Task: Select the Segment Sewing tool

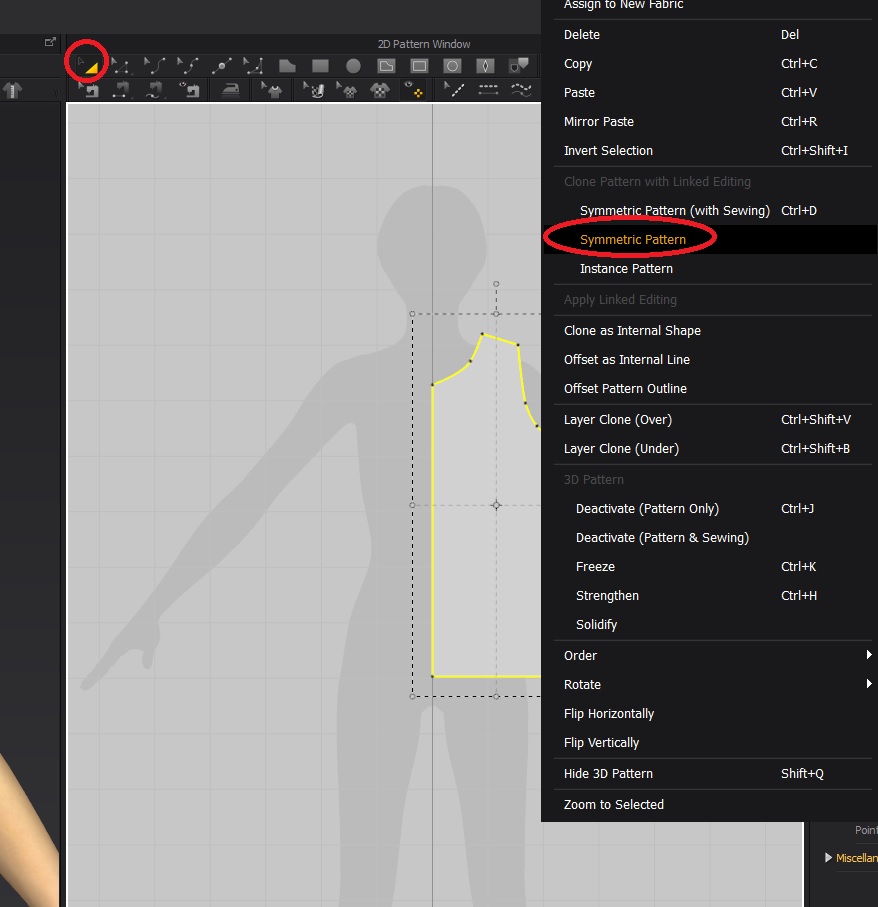Action: coord(120,90)
